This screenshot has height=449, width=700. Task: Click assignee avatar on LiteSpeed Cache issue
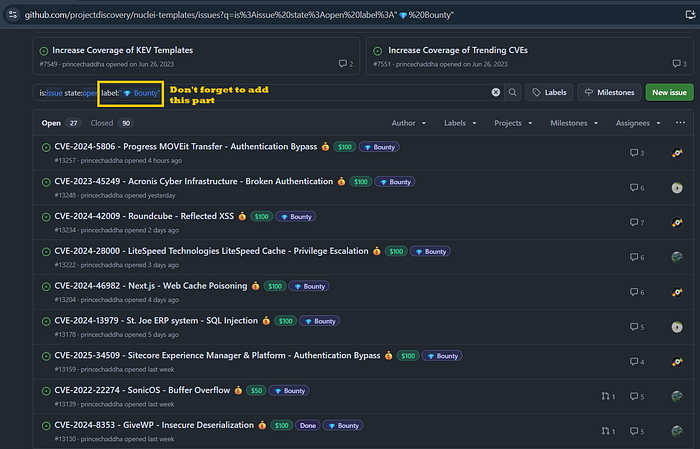[x=677, y=258]
